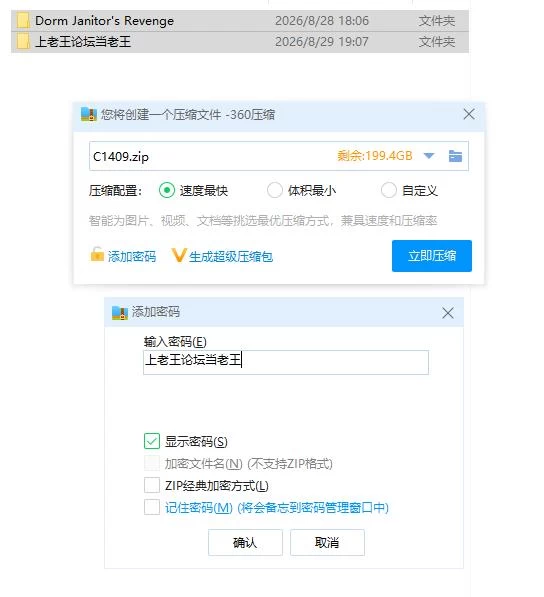Image resolution: width=544 pixels, height=597 pixels.
Task: Pick the 自定义 compression setting
Action: (389, 190)
